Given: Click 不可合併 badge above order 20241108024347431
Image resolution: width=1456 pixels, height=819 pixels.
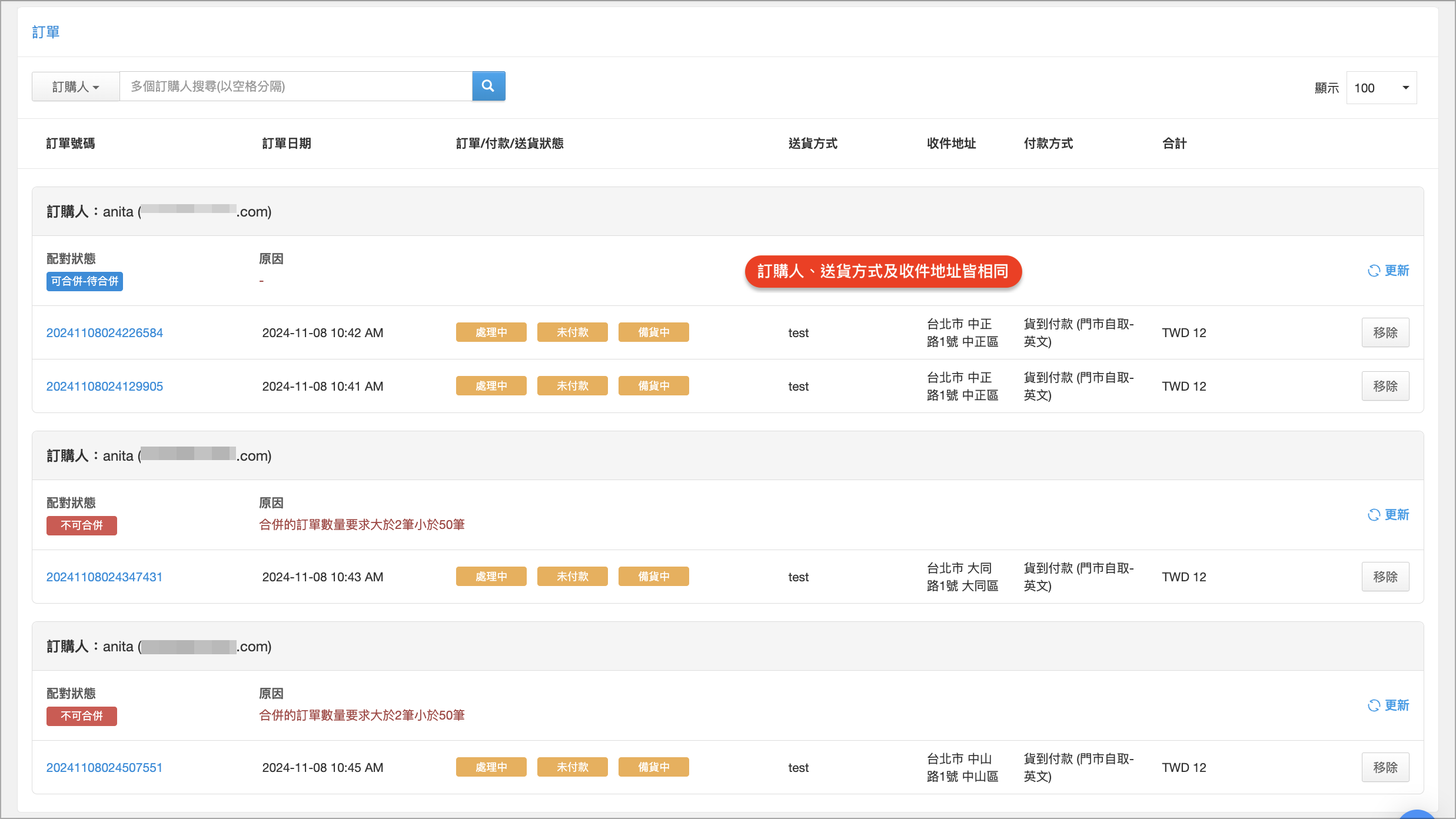Looking at the screenshot, I should point(82,525).
